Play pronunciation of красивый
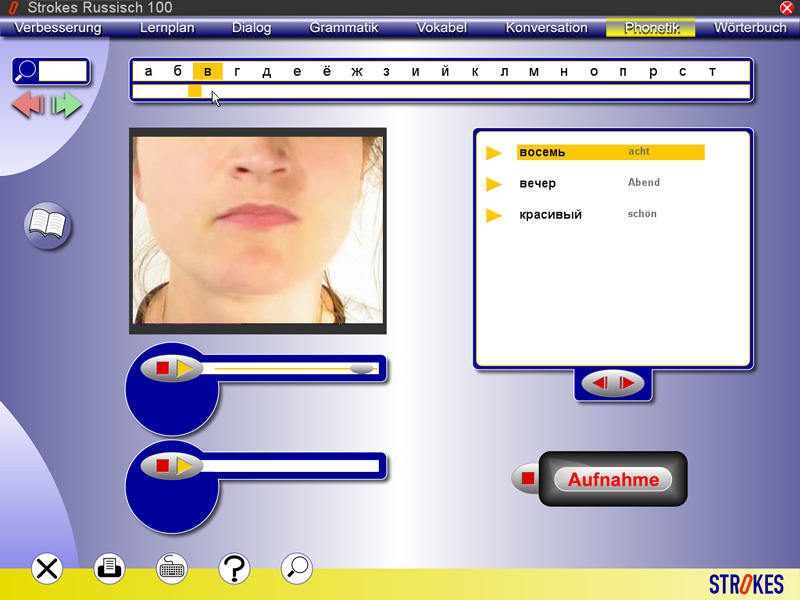Image resolution: width=800 pixels, height=600 pixels. [493, 215]
